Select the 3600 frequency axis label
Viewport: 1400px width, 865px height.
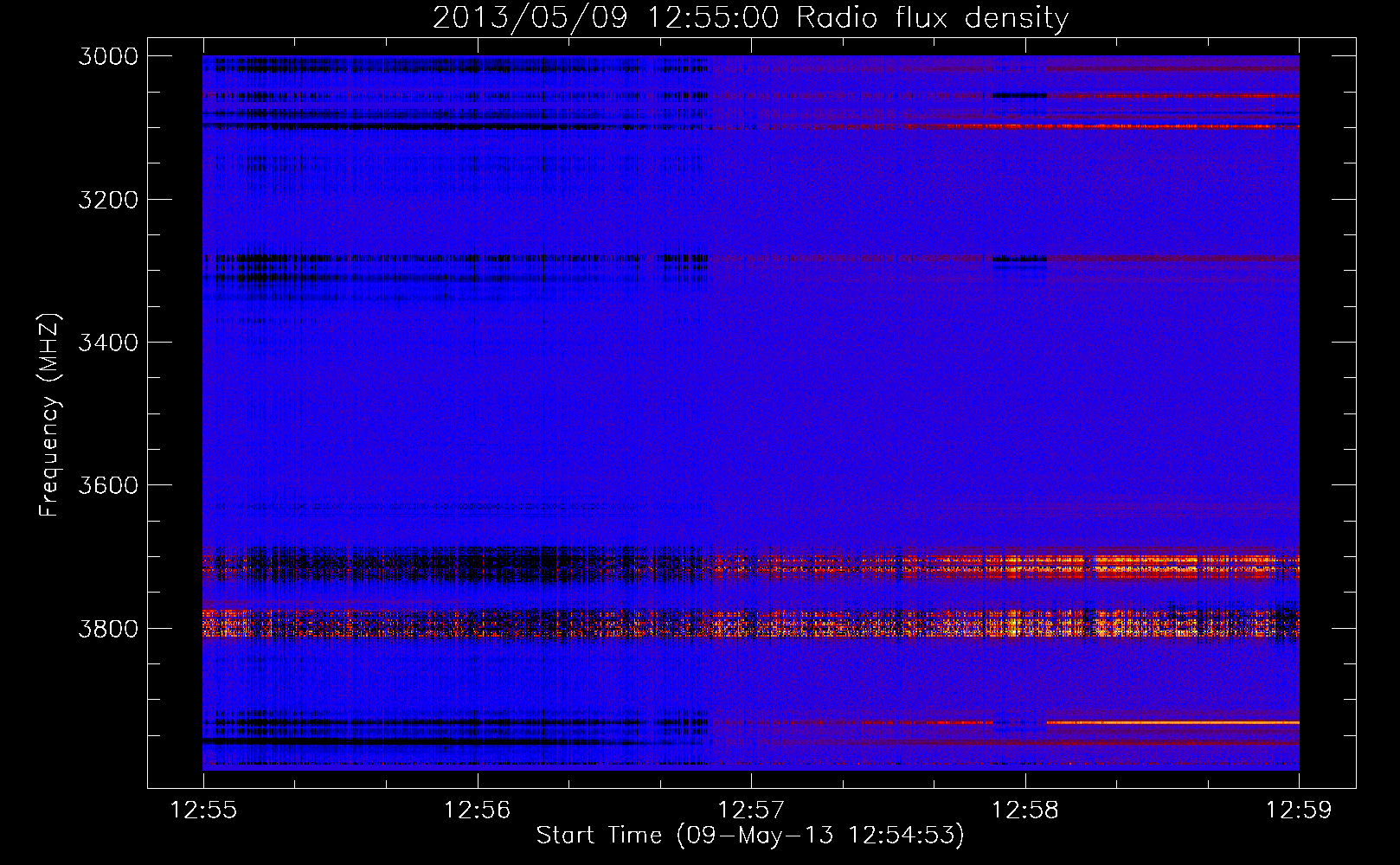108,485
